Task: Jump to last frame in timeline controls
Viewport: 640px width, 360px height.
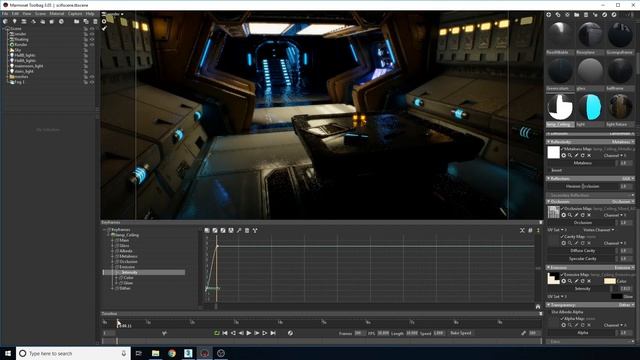Action: pyautogui.click(x=273, y=333)
